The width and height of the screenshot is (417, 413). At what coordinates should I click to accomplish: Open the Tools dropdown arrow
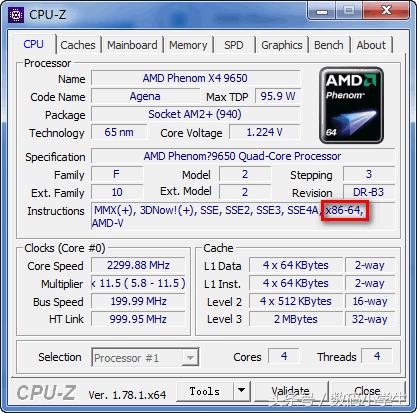[242, 391]
